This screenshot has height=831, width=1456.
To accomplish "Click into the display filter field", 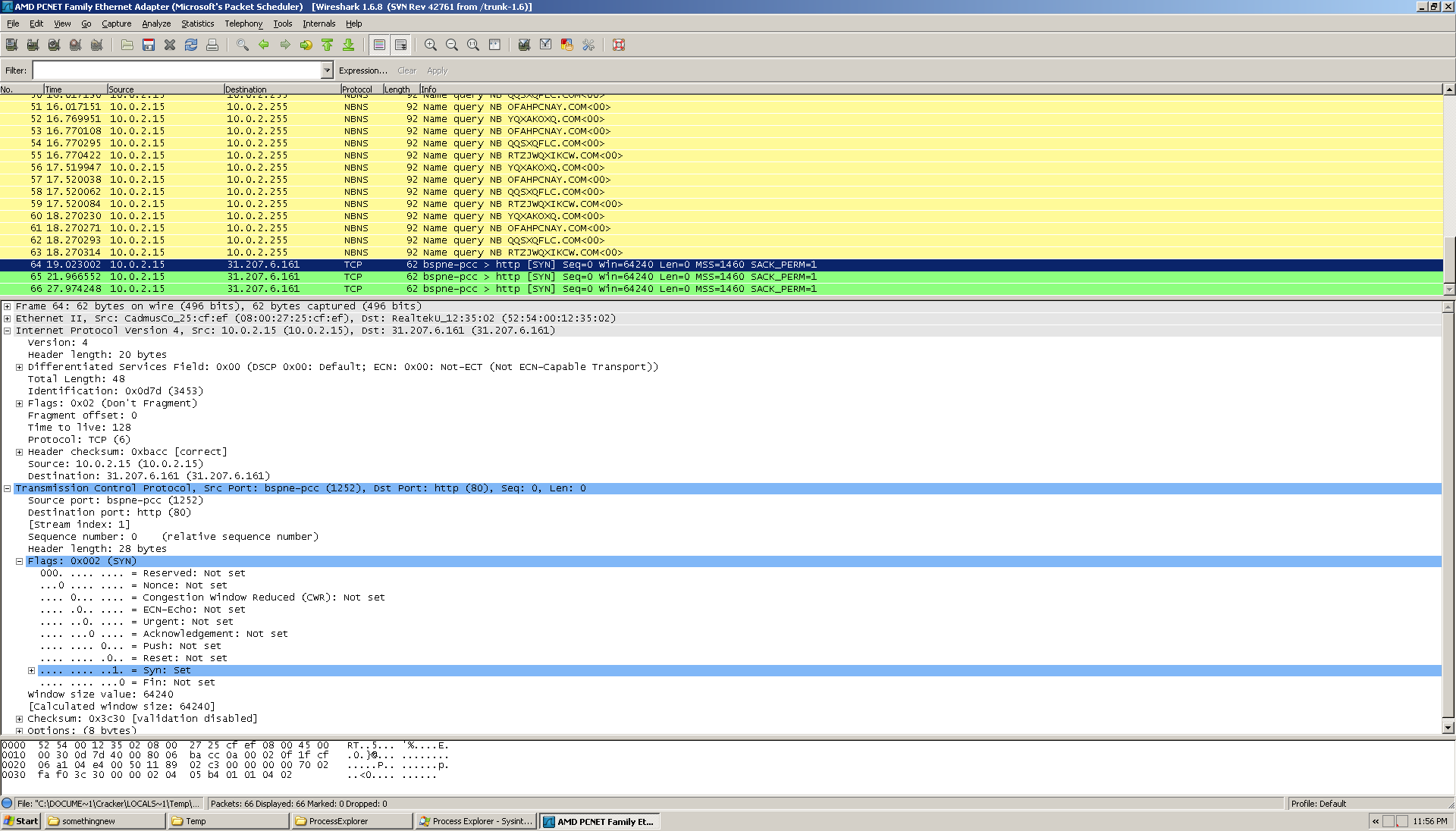I will 177,71.
